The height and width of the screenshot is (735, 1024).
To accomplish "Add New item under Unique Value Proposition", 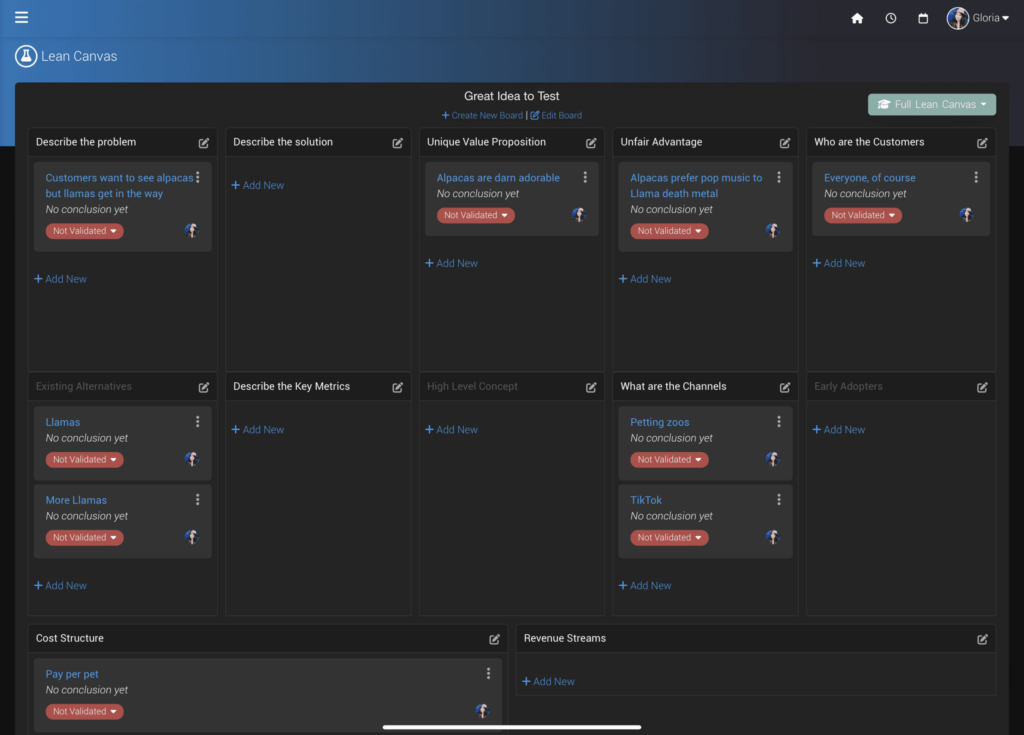I will [451, 263].
